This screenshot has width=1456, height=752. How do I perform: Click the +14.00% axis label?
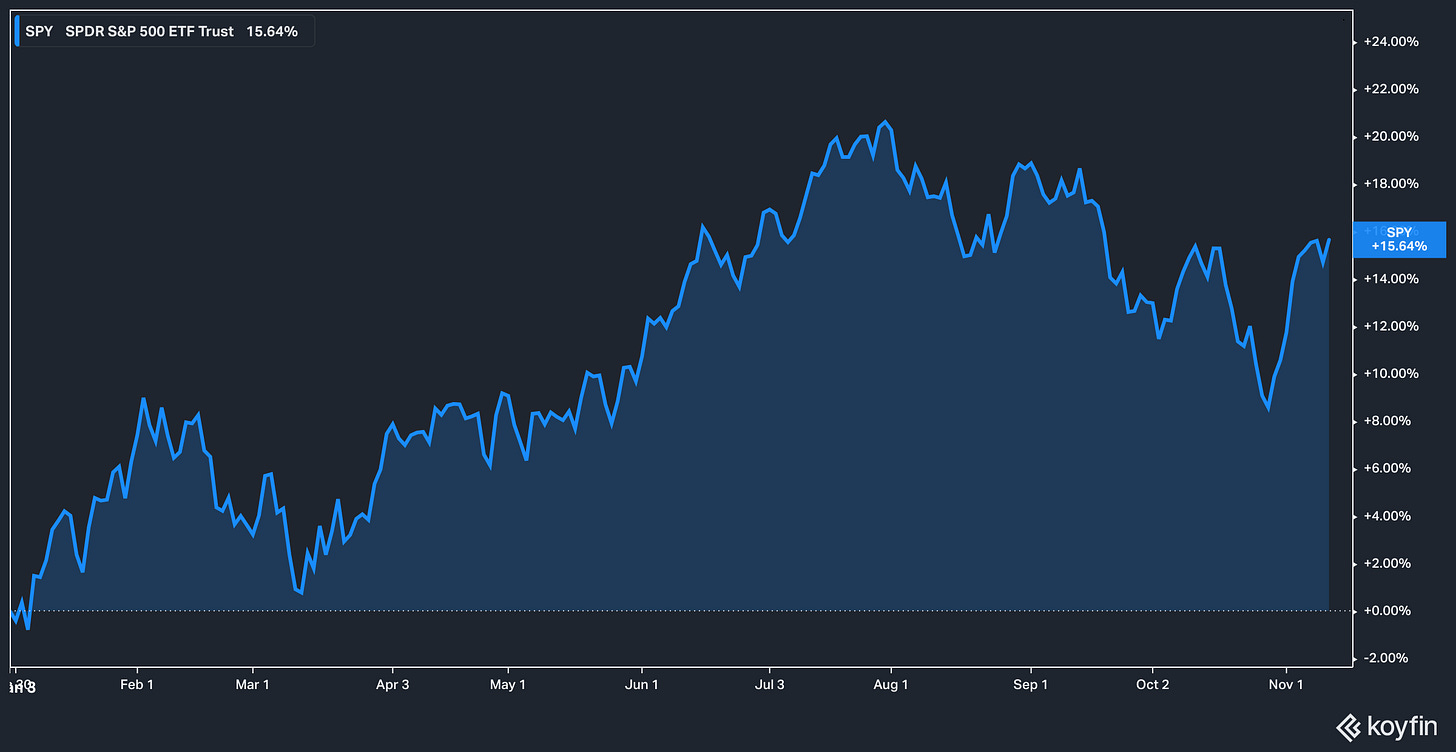pos(1391,279)
